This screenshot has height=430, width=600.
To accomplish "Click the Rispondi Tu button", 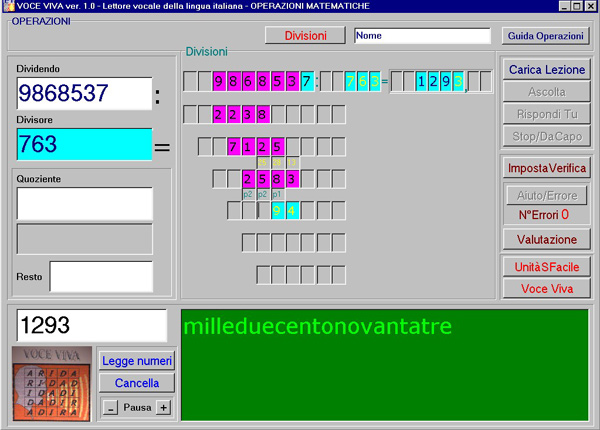I will pos(546,114).
